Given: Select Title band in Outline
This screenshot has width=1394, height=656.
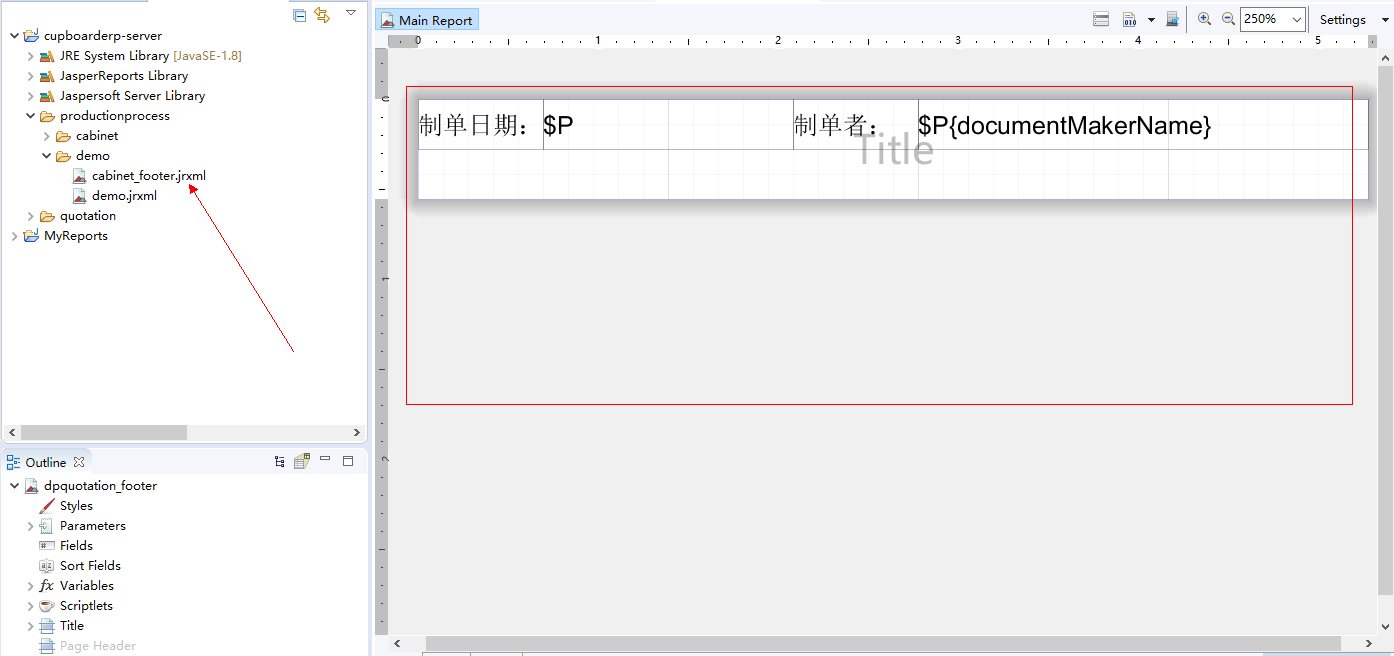Looking at the screenshot, I should tap(72, 626).
